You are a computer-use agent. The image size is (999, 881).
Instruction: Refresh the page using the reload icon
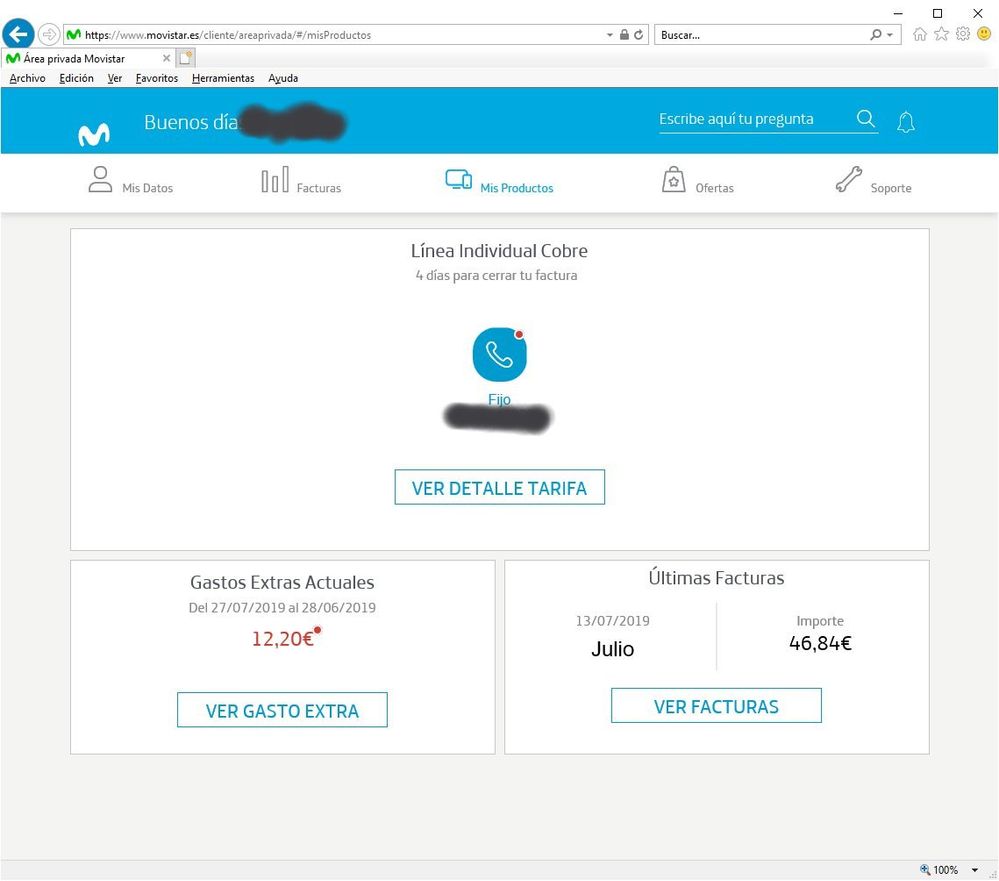click(x=639, y=35)
